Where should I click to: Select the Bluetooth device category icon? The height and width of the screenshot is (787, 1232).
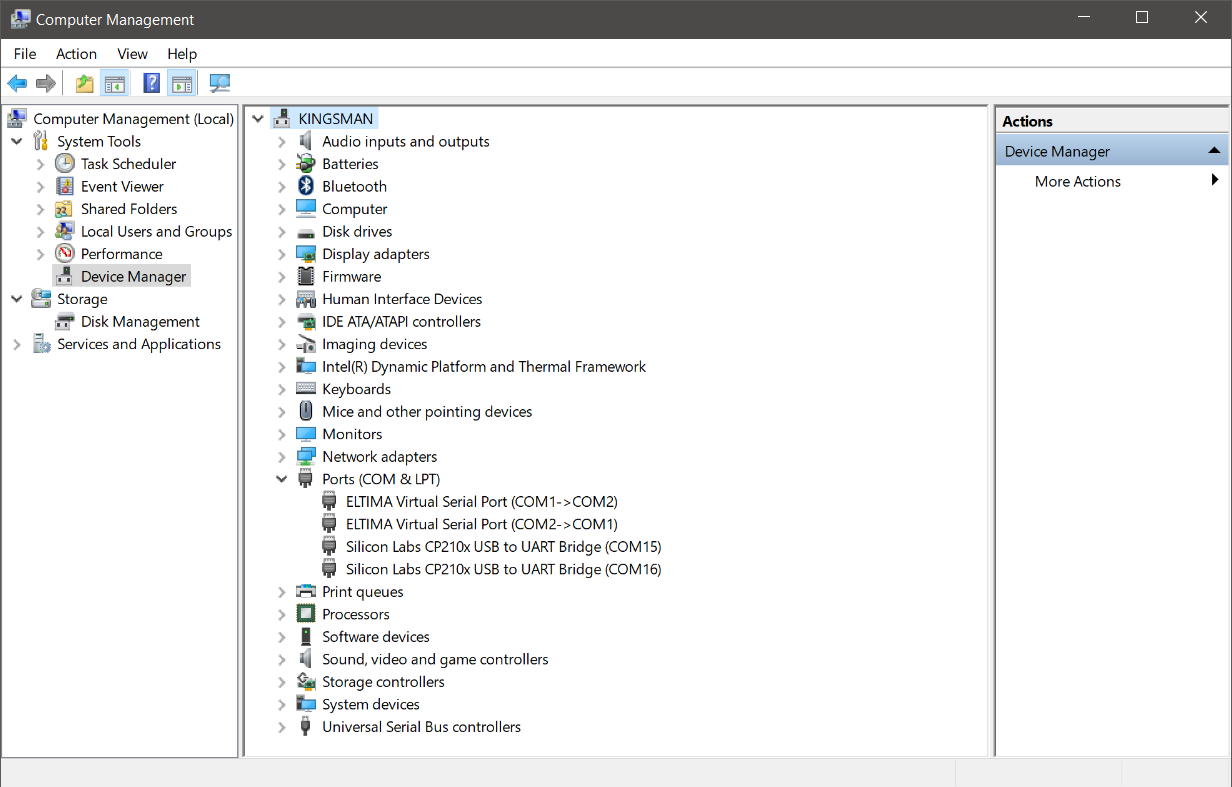306,186
